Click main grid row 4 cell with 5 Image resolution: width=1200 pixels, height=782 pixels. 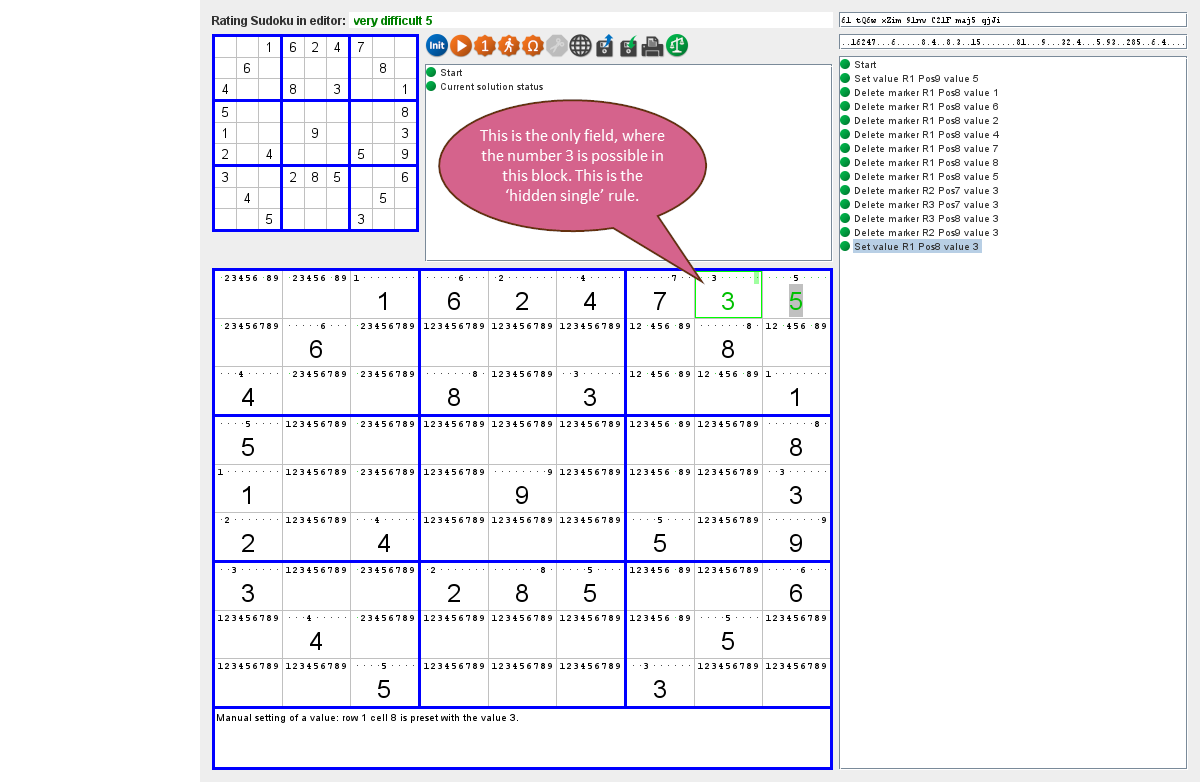coord(248,440)
